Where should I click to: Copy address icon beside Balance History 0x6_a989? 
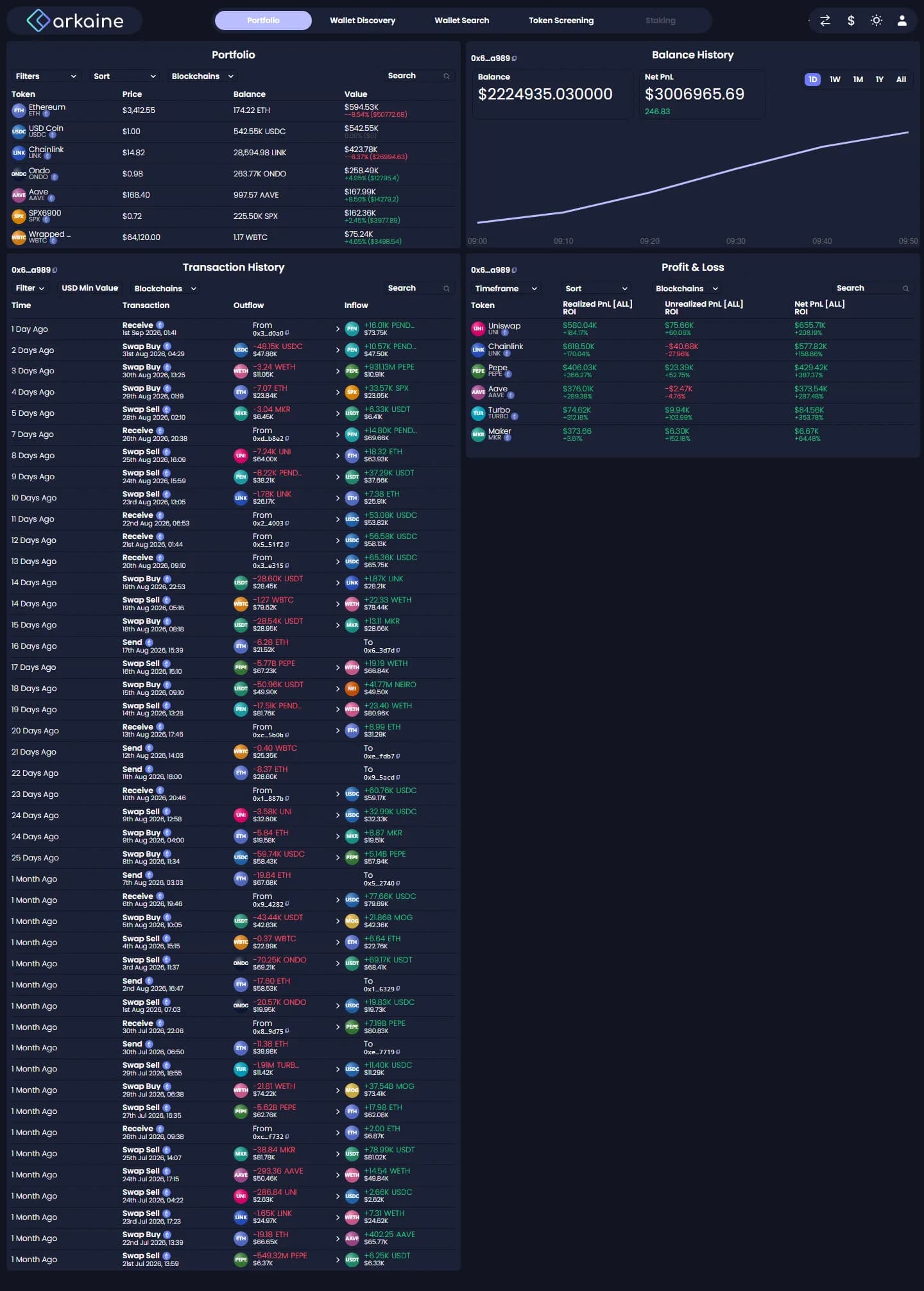coord(515,58)
